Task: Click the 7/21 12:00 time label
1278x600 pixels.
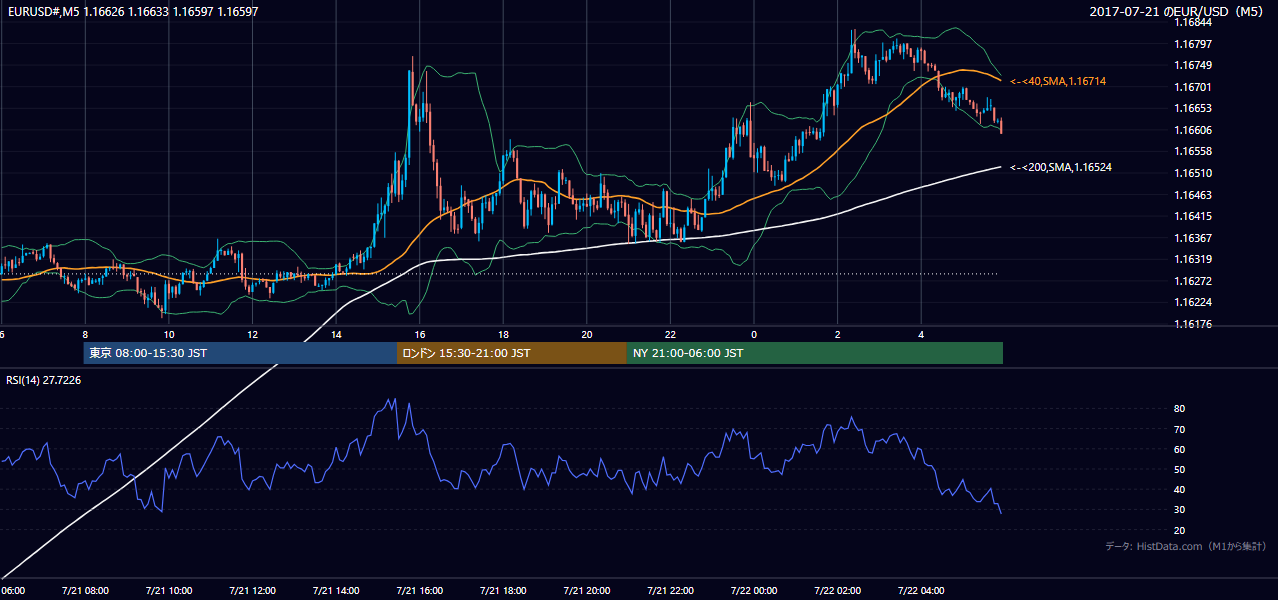Action: [x=252, y=590]
